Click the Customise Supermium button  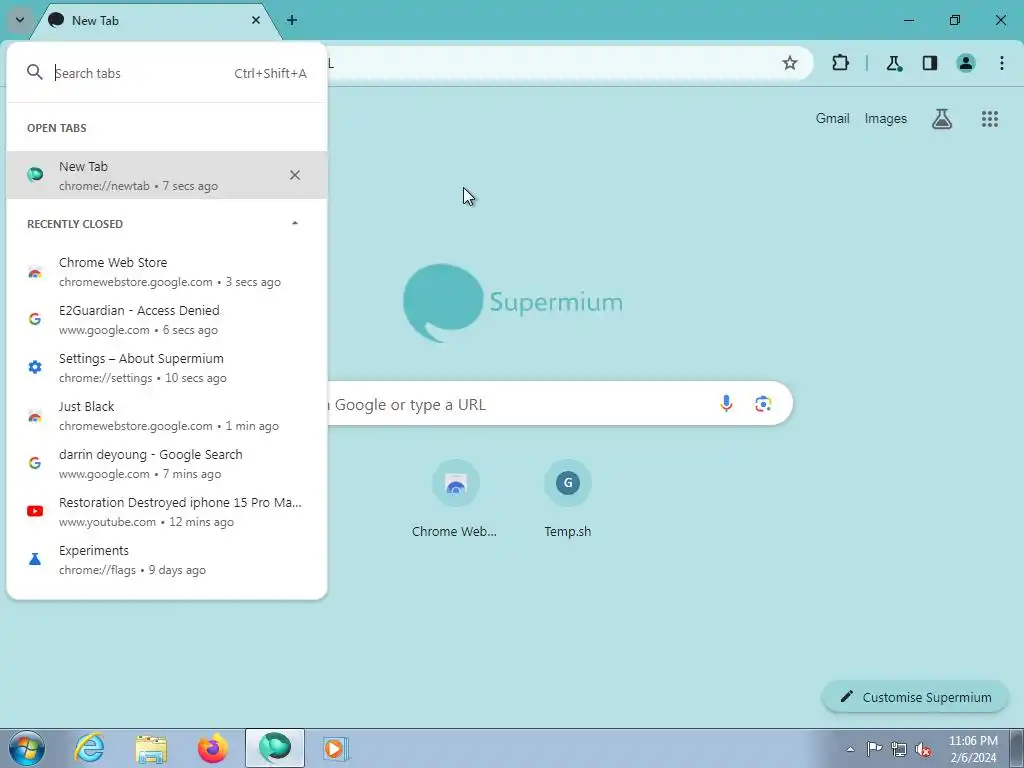coord(916,697)
